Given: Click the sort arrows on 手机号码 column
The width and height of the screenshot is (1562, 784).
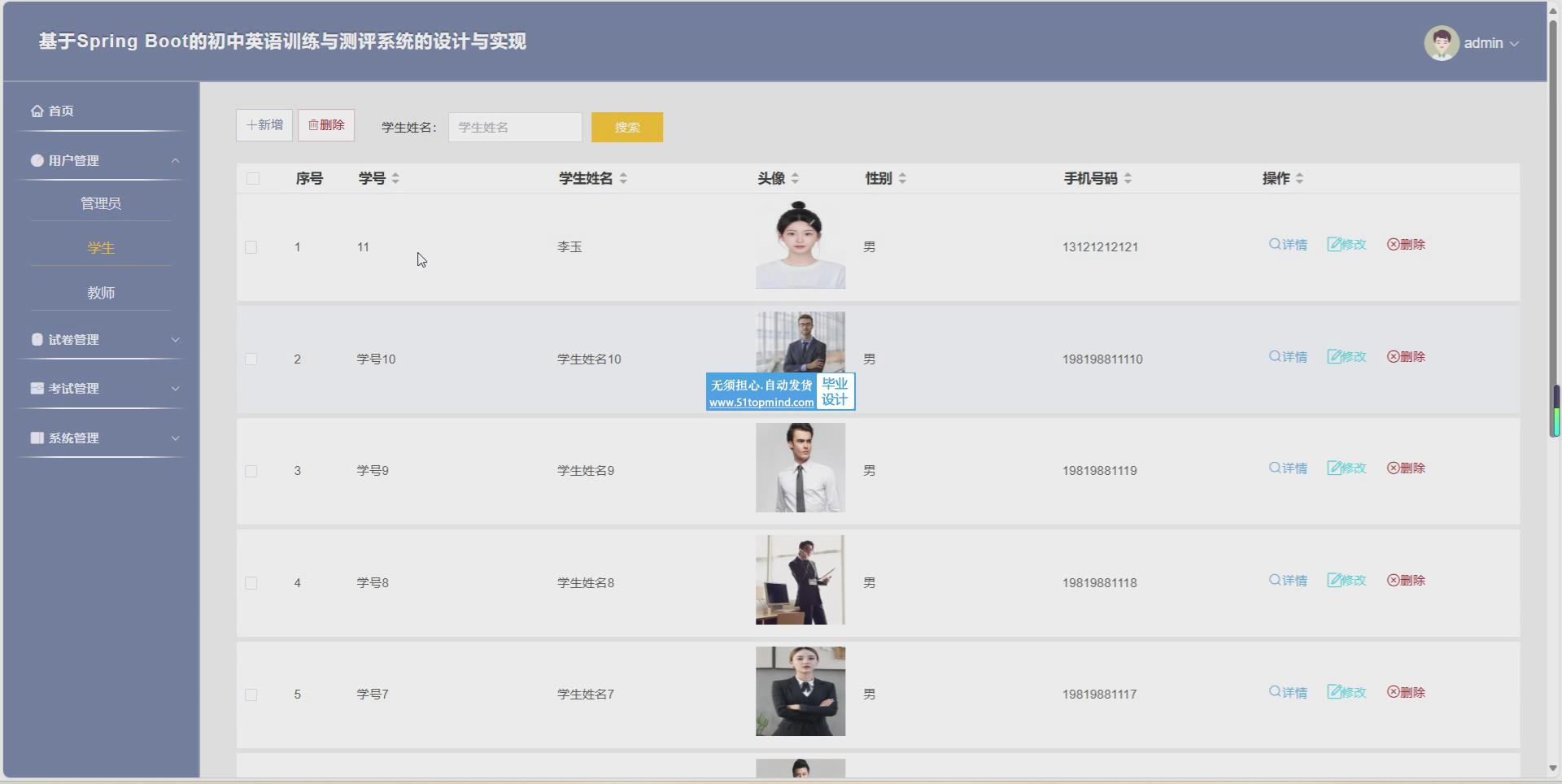Looking at the screenshot, I should coord(1128,178).
